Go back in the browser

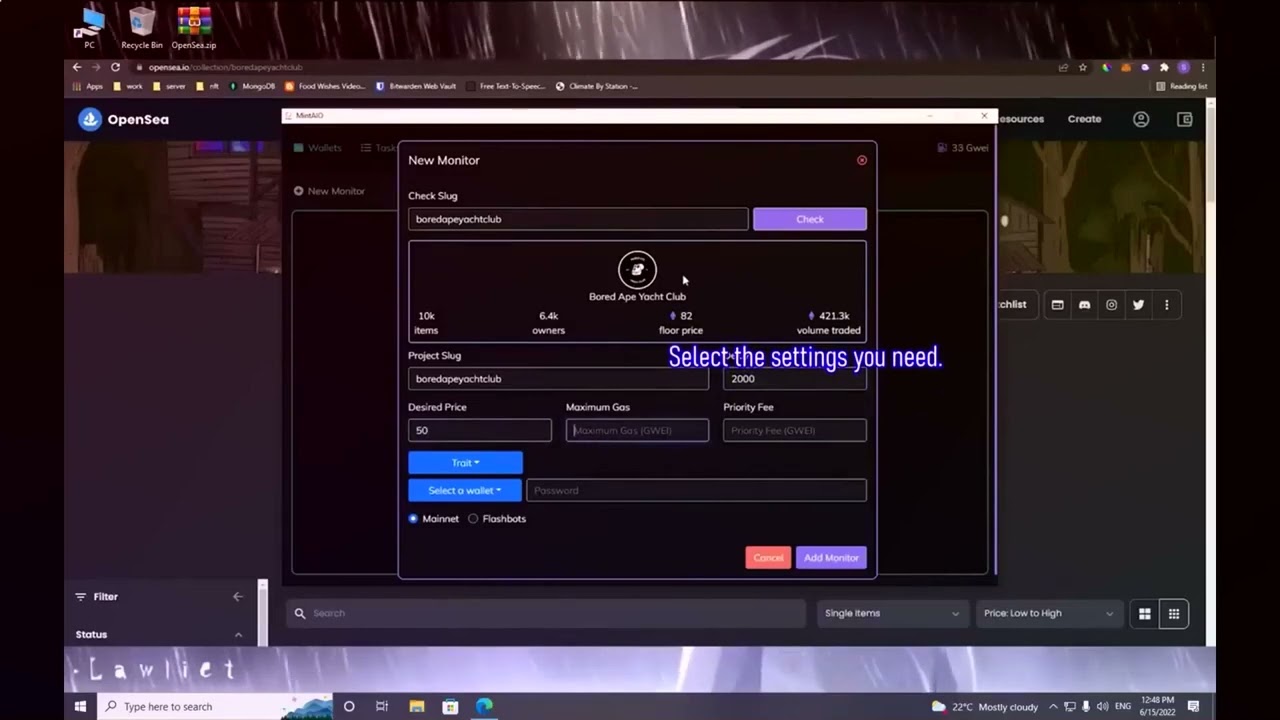[x=77, y=67]
